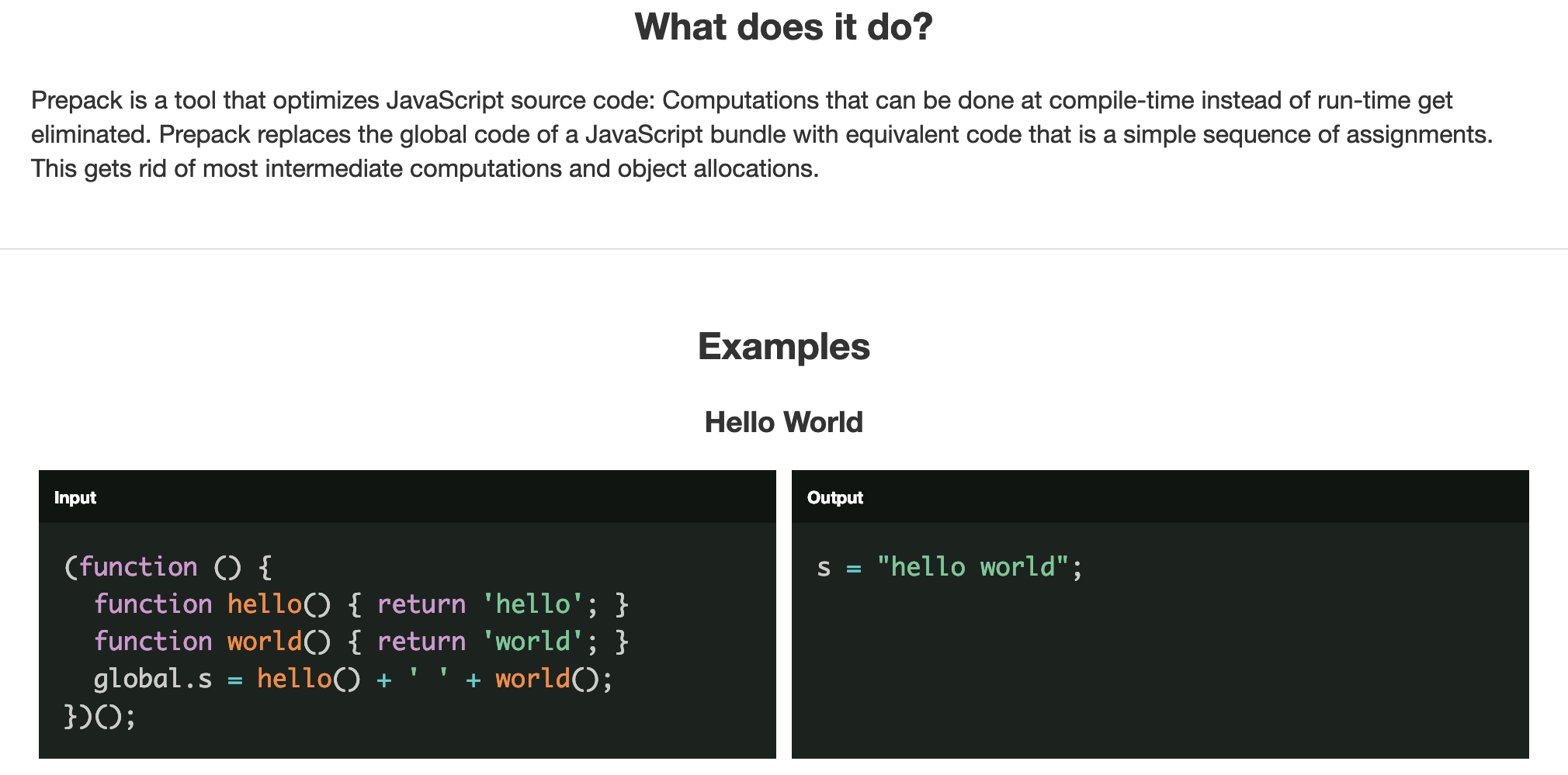
Task: Click the output line 's = "hello world";'
Action: [x=949, y=567]
